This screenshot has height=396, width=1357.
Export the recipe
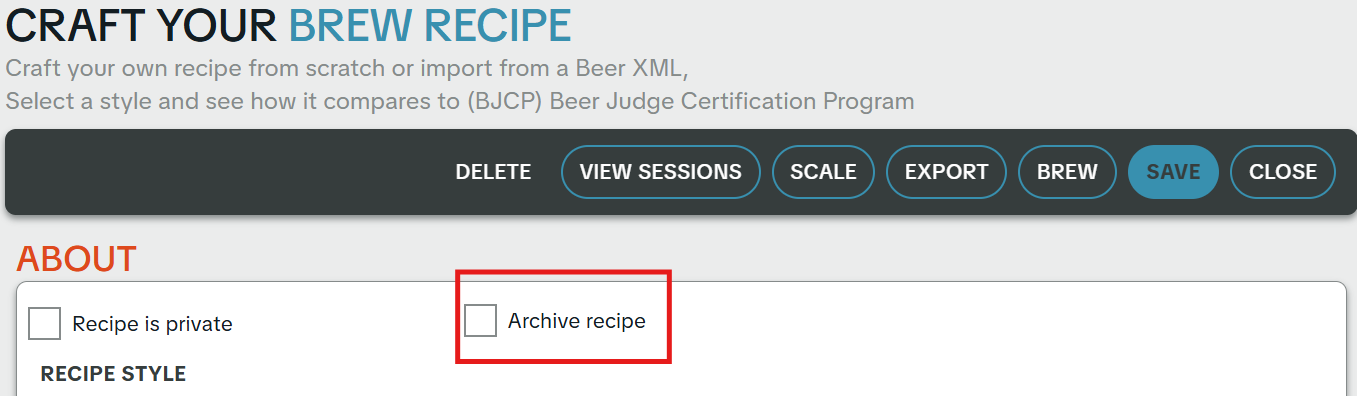tap(946, 172)
